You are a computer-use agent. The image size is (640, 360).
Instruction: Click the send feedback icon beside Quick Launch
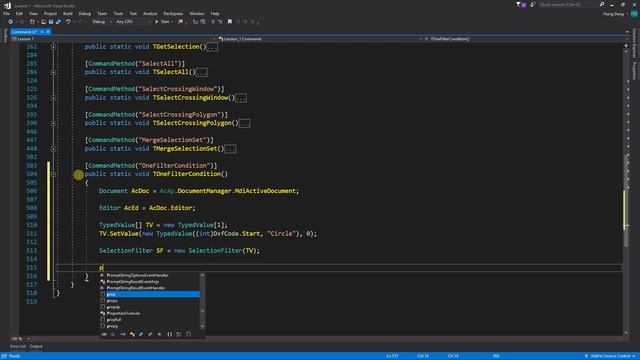tap(533, 4)
